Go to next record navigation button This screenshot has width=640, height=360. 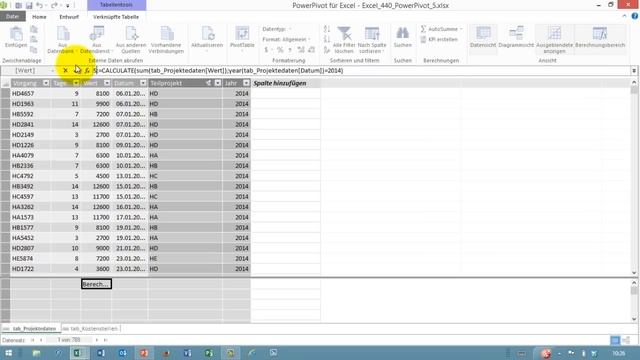pos(97,340)
